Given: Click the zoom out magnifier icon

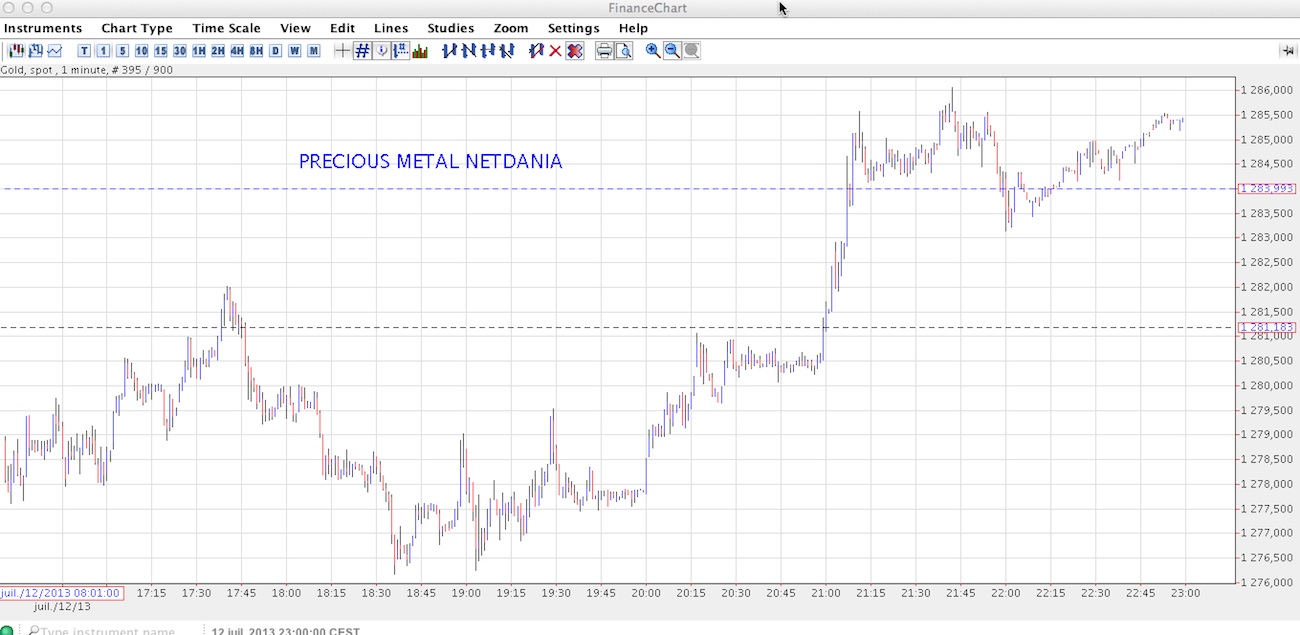Looking at the screenshot, I should point(672,51).
